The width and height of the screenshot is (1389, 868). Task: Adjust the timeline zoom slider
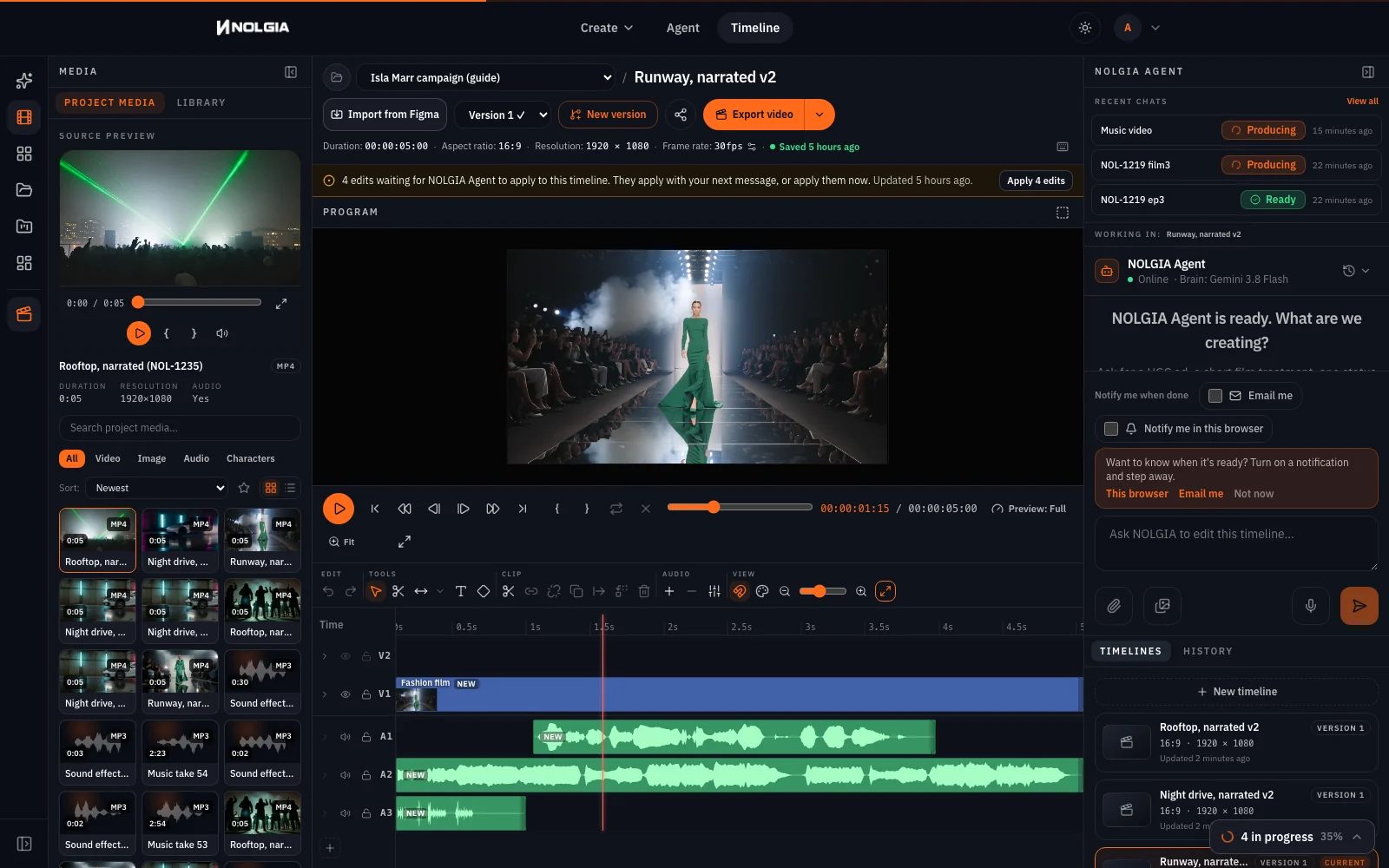[x=823, y=591]
